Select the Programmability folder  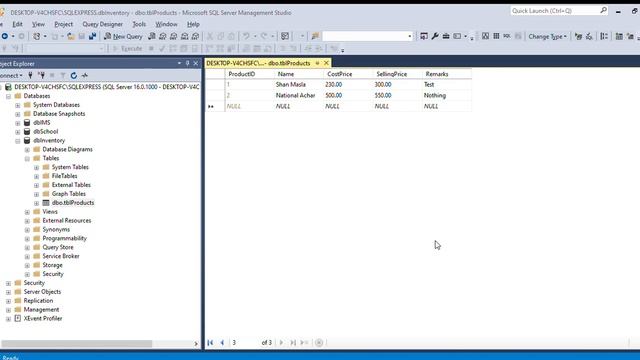point(64,238)
